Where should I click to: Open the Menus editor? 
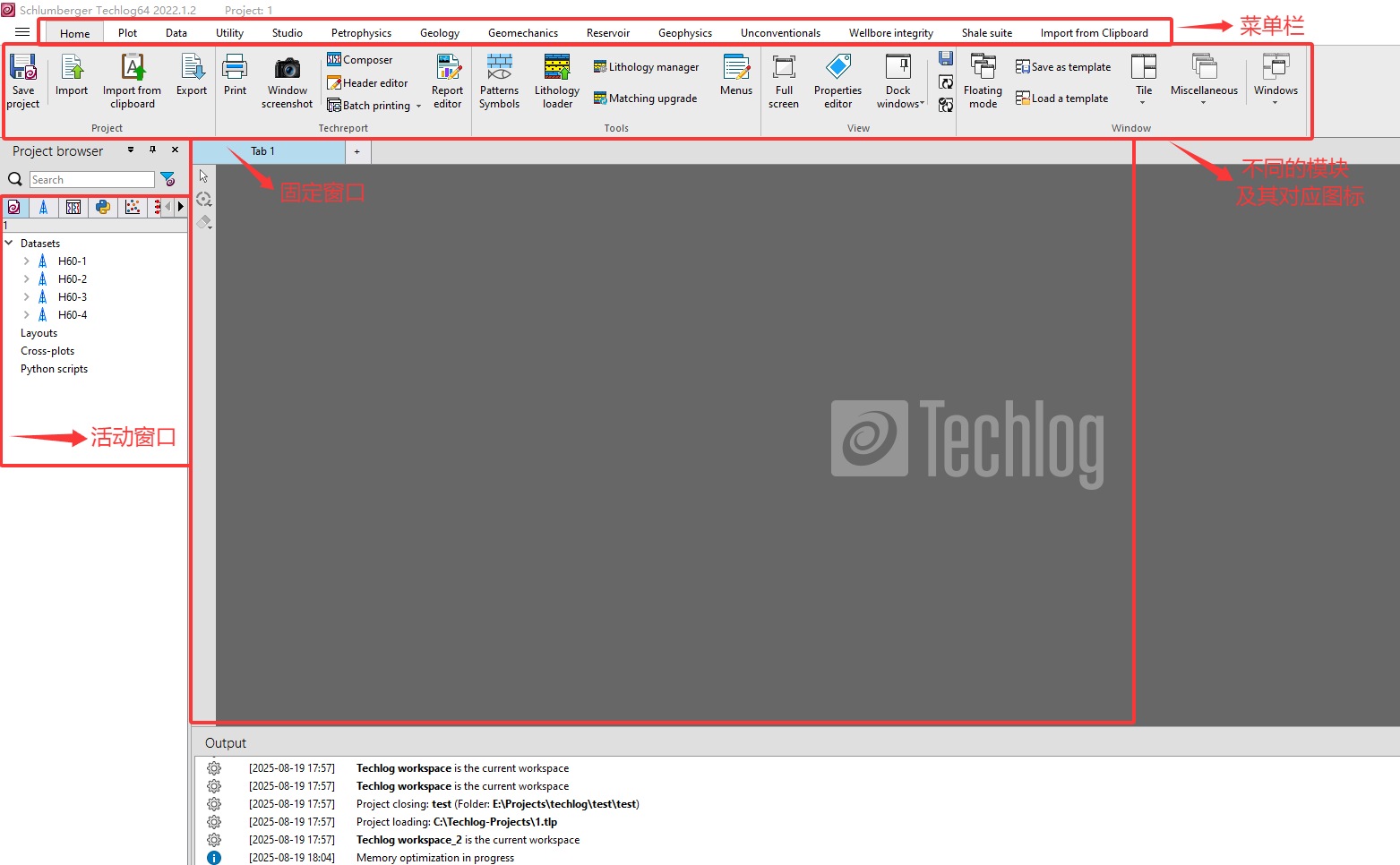(736, 75)
